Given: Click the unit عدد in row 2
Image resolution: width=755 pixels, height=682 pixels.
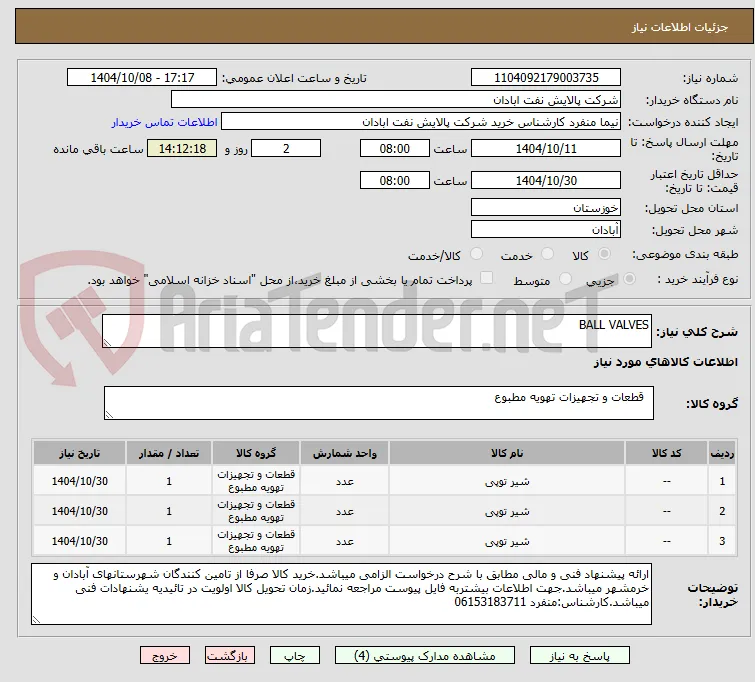Looking at the screenshot, I should click(345, 511).
